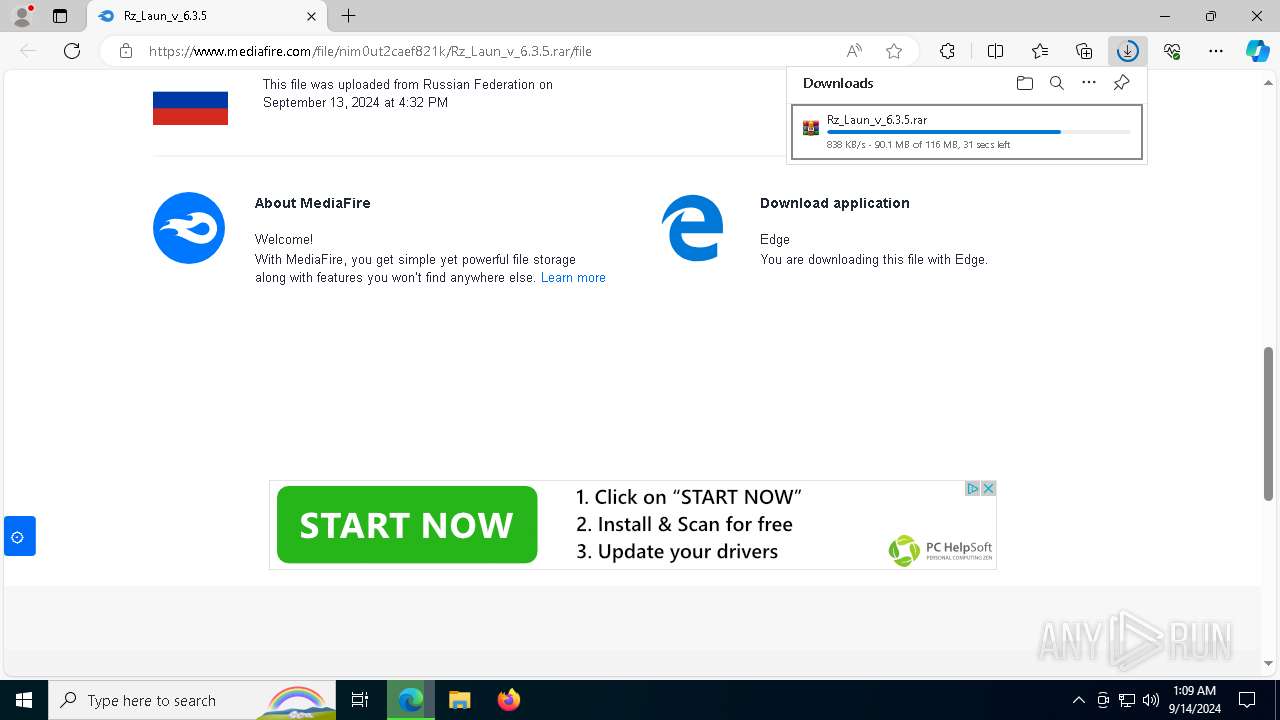Image resolution: width=1280 pixels, height=720 pixels.
Task: Close the ad with X icon
Action: (988, 488)
